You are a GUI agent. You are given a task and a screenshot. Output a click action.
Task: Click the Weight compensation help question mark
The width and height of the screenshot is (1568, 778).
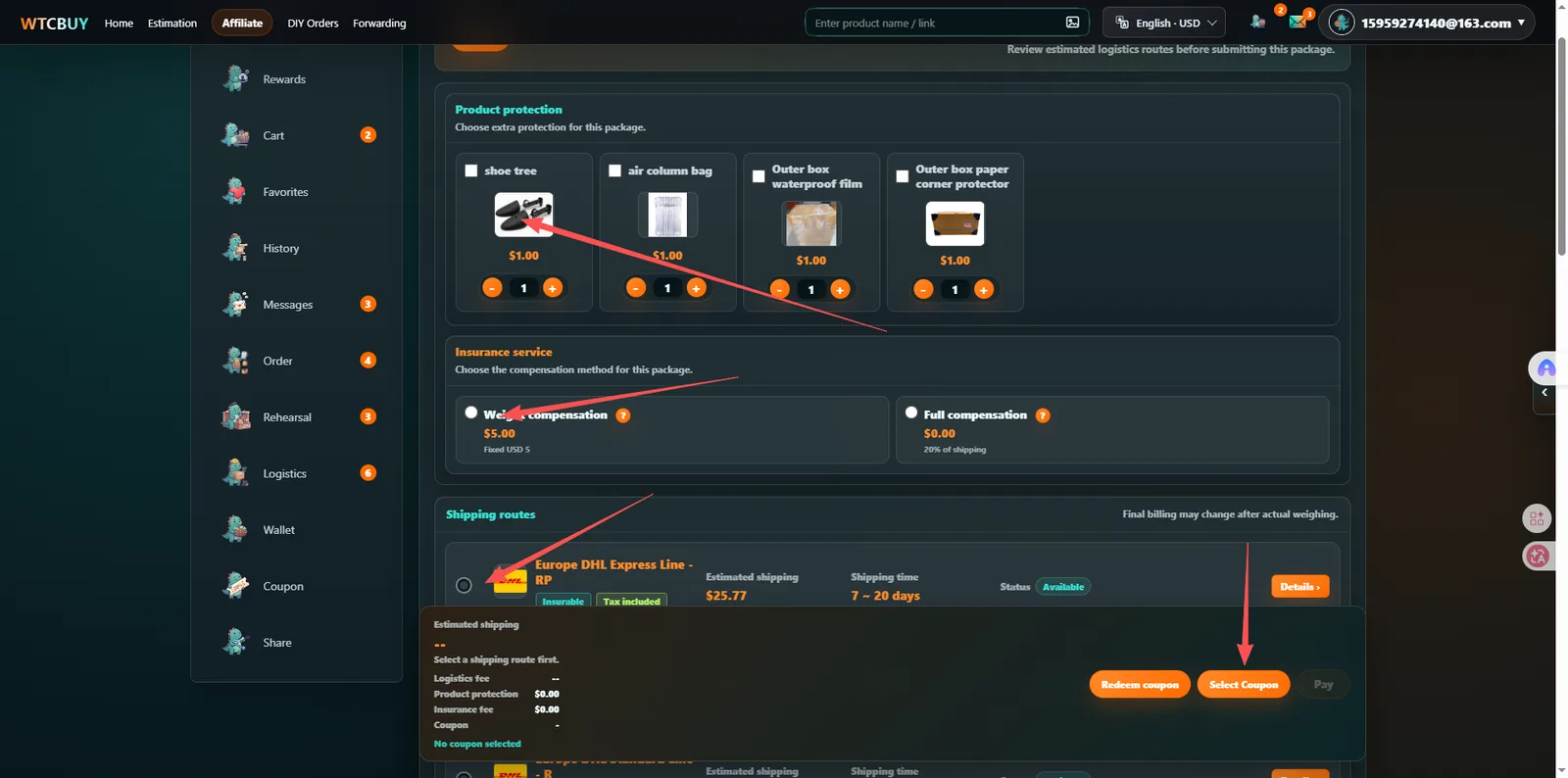point(623,415)
